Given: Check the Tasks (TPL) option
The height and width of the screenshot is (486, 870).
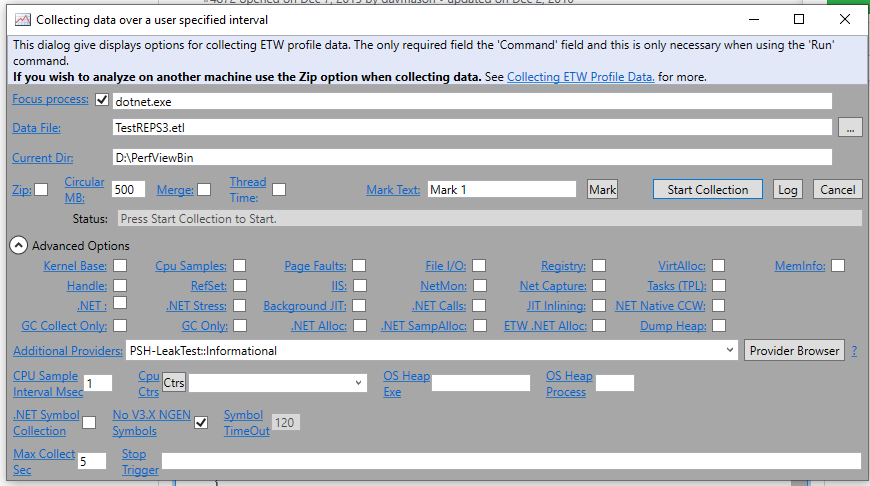Looking at the screenshot, I should [x=719, y=286].
